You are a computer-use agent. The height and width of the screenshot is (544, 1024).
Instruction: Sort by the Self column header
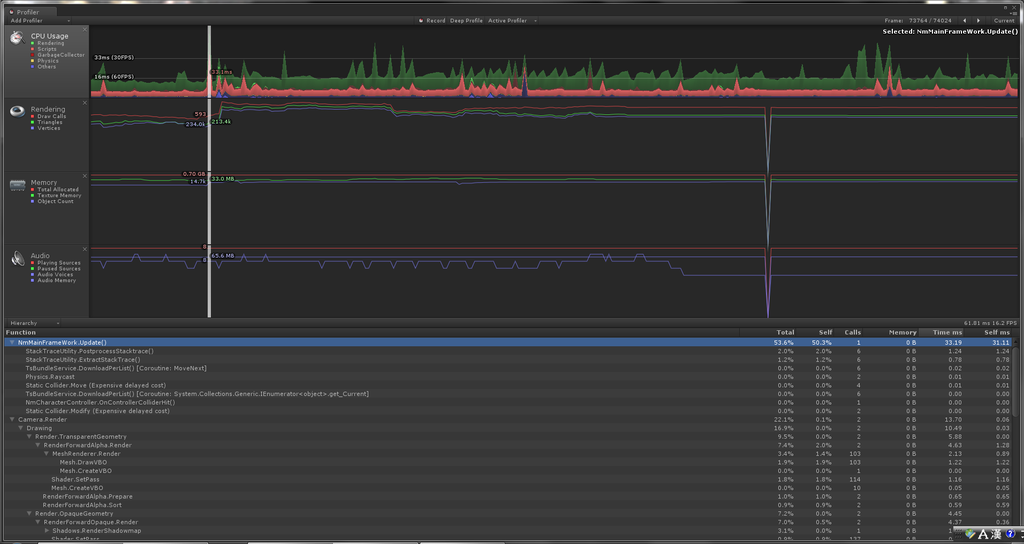tap(825, 332)
